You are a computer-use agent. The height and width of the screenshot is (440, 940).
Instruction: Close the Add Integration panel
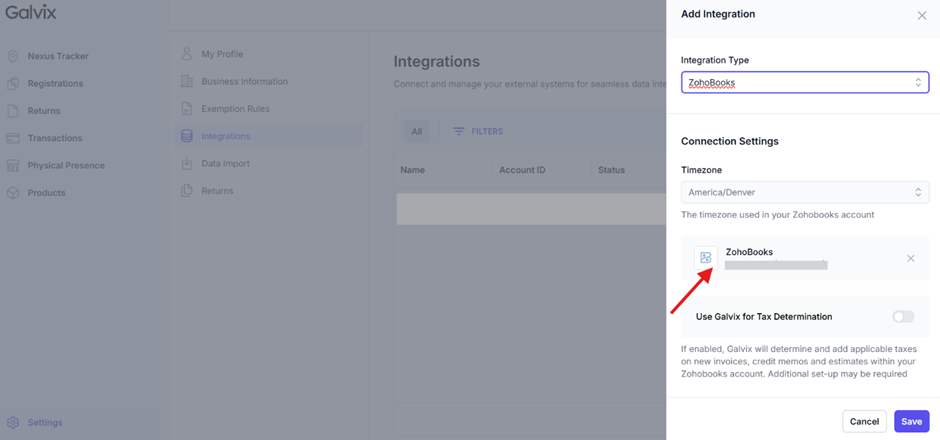(922, 16)
